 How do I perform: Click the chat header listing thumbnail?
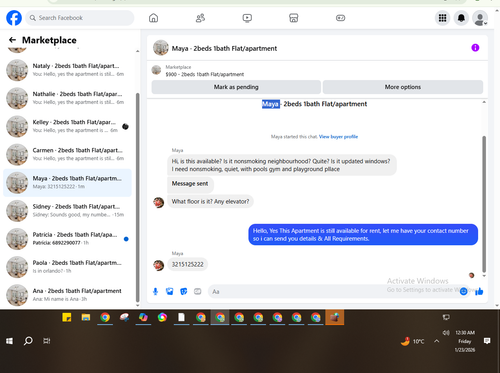tap(161, 48)
